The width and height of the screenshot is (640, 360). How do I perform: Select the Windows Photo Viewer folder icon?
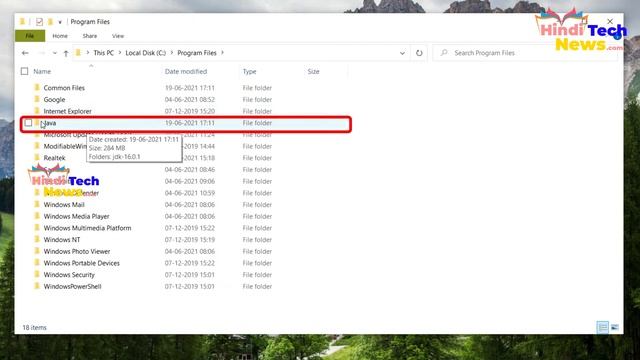pos(37,251)
